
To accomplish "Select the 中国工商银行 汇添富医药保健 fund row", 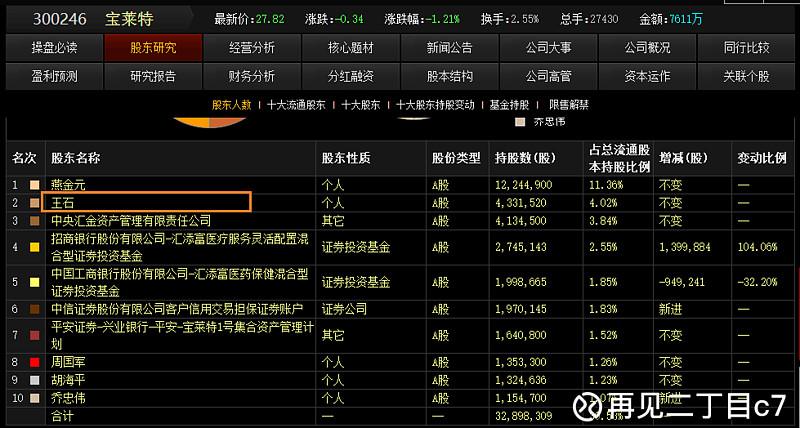I will coord(180,282).
